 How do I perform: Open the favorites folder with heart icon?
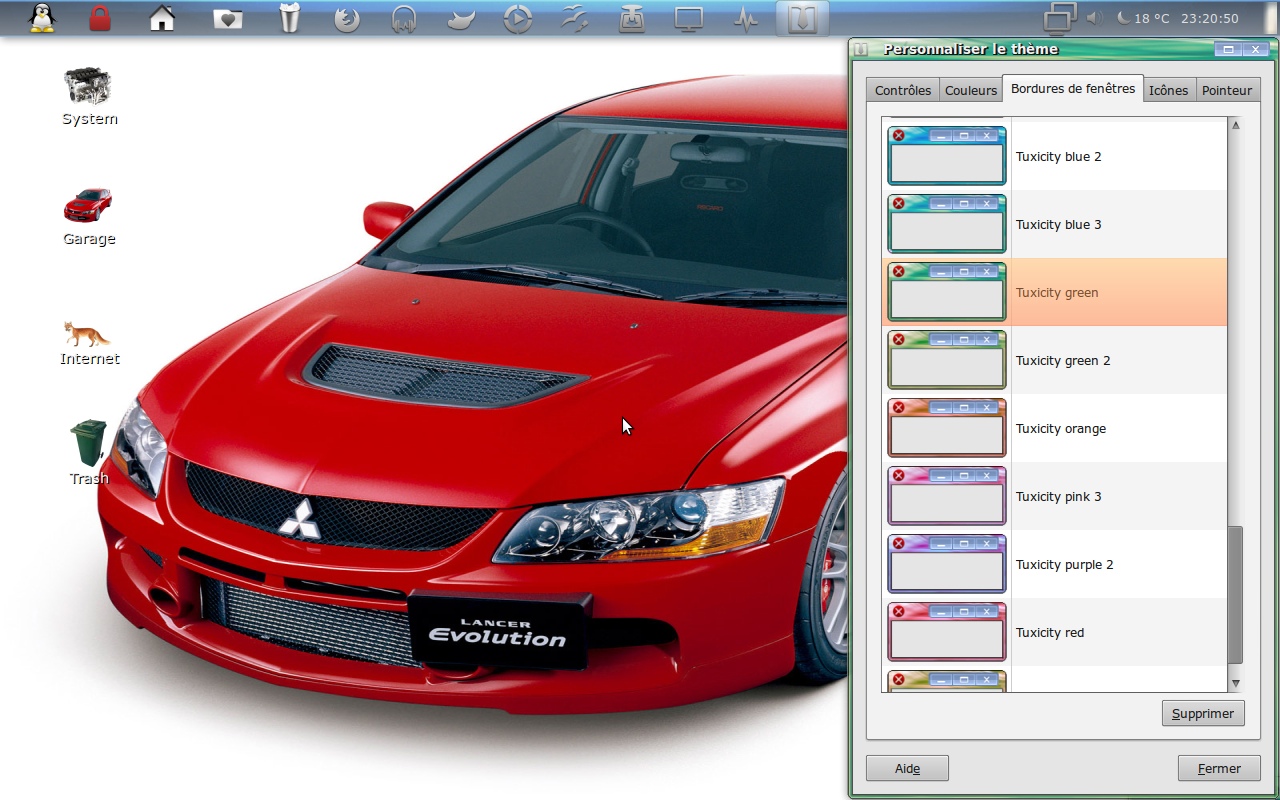point(228,19)
